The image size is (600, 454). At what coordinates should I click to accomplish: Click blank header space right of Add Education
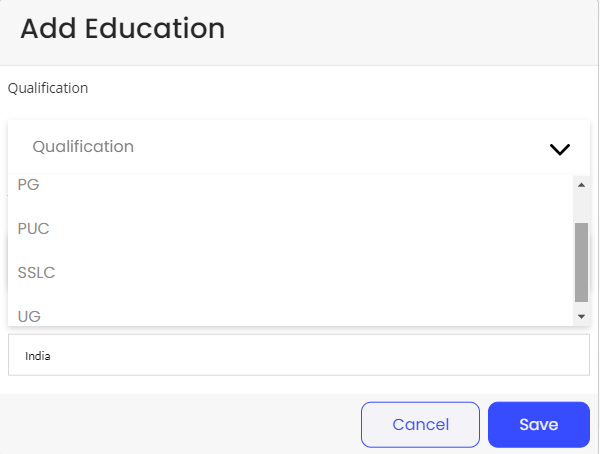(x=420, y=30)
